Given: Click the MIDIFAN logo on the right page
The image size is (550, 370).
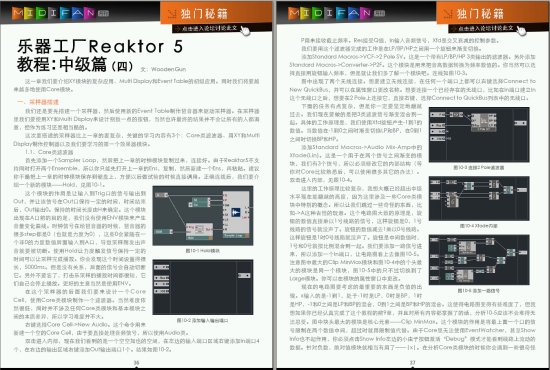Looking at the screenshot, I should (336, 13).
